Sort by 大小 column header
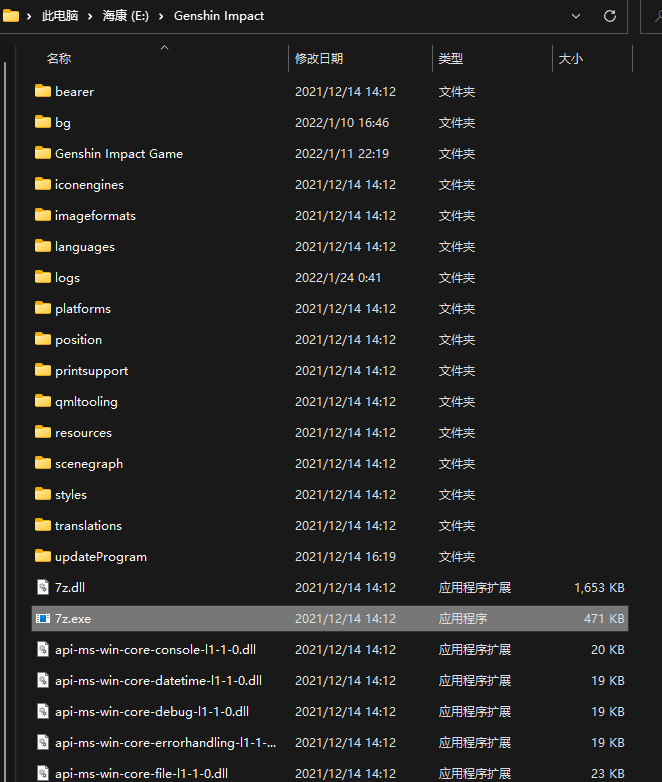 tap(571, 59)
